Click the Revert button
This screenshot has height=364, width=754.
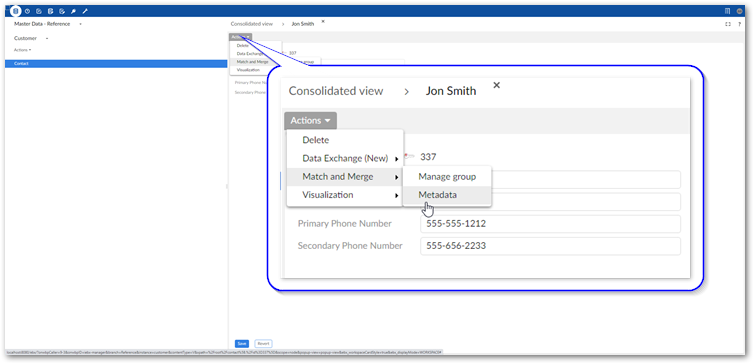263,344
